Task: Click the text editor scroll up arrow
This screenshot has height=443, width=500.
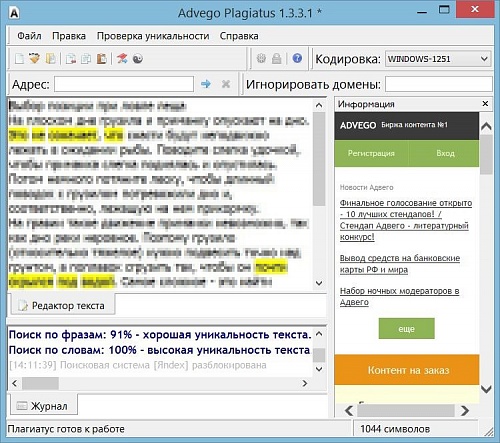Action: point(319,105)
